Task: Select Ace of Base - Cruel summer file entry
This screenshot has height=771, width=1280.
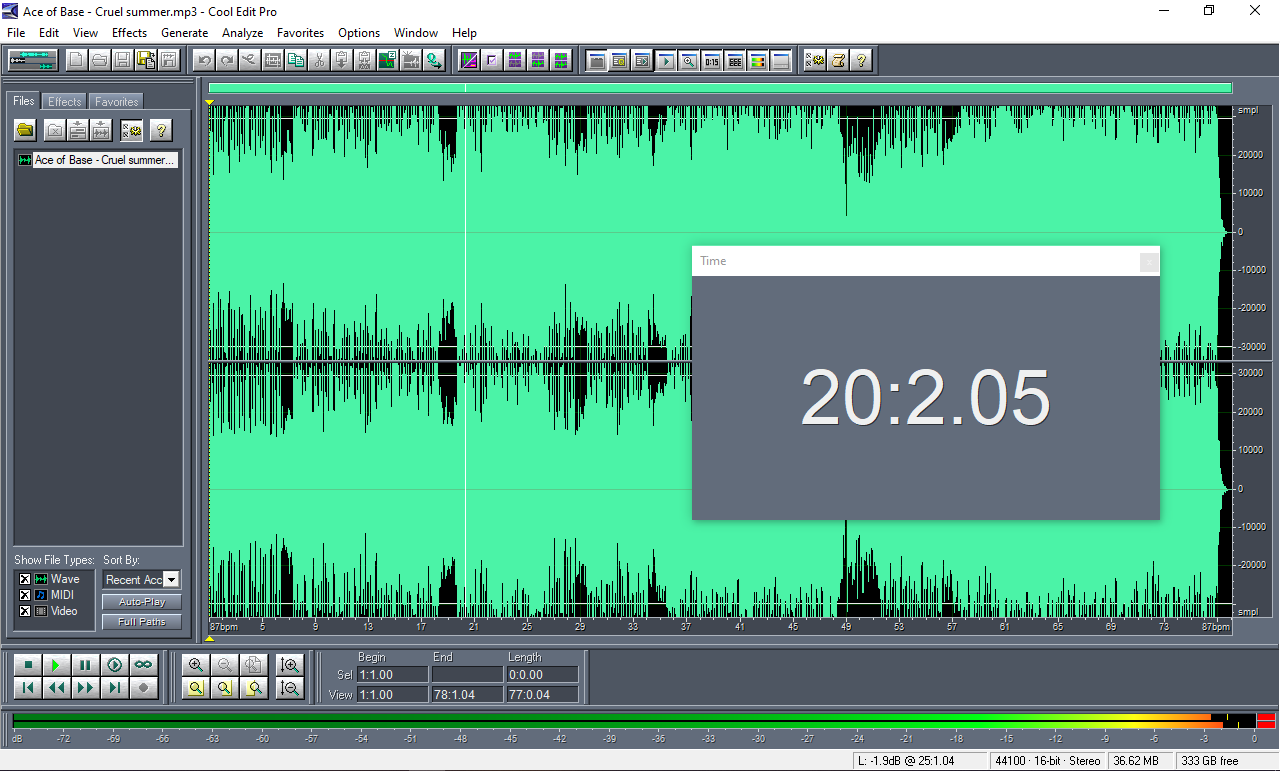Action: 98,160
